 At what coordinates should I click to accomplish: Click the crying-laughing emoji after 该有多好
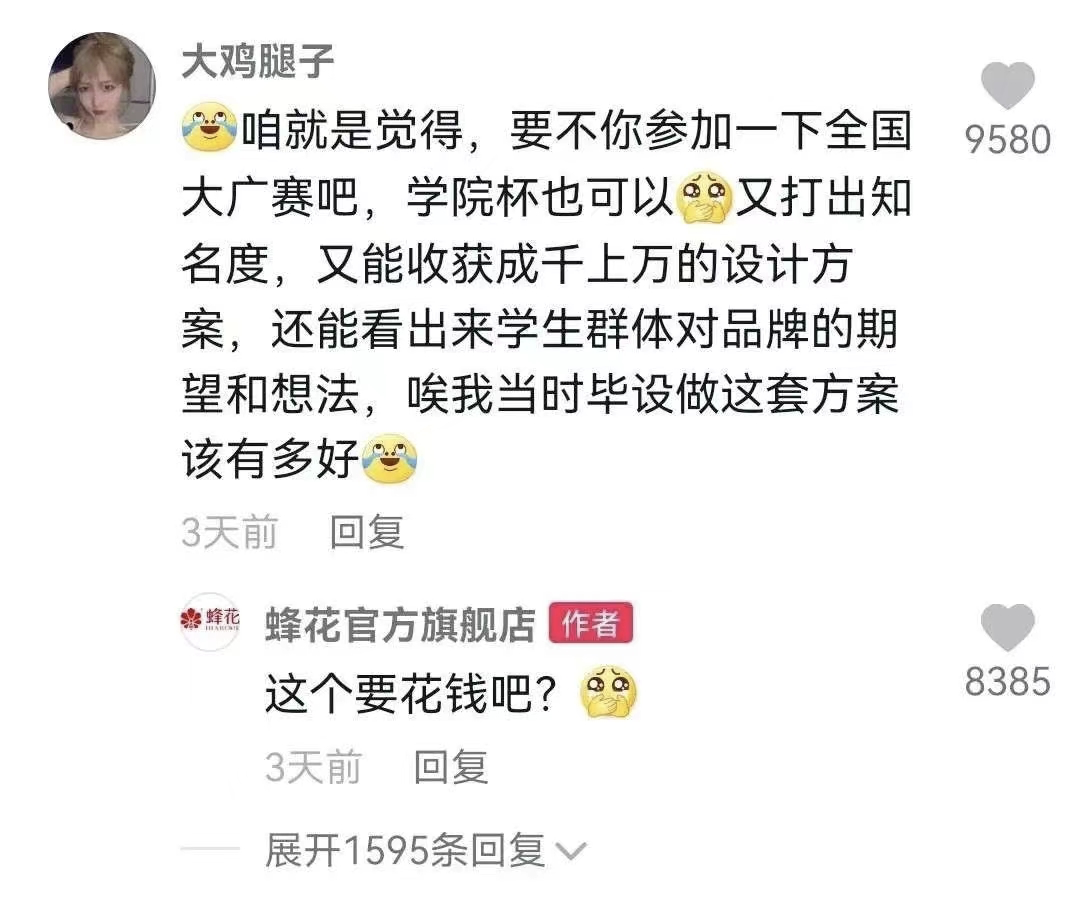click(390, 459)
